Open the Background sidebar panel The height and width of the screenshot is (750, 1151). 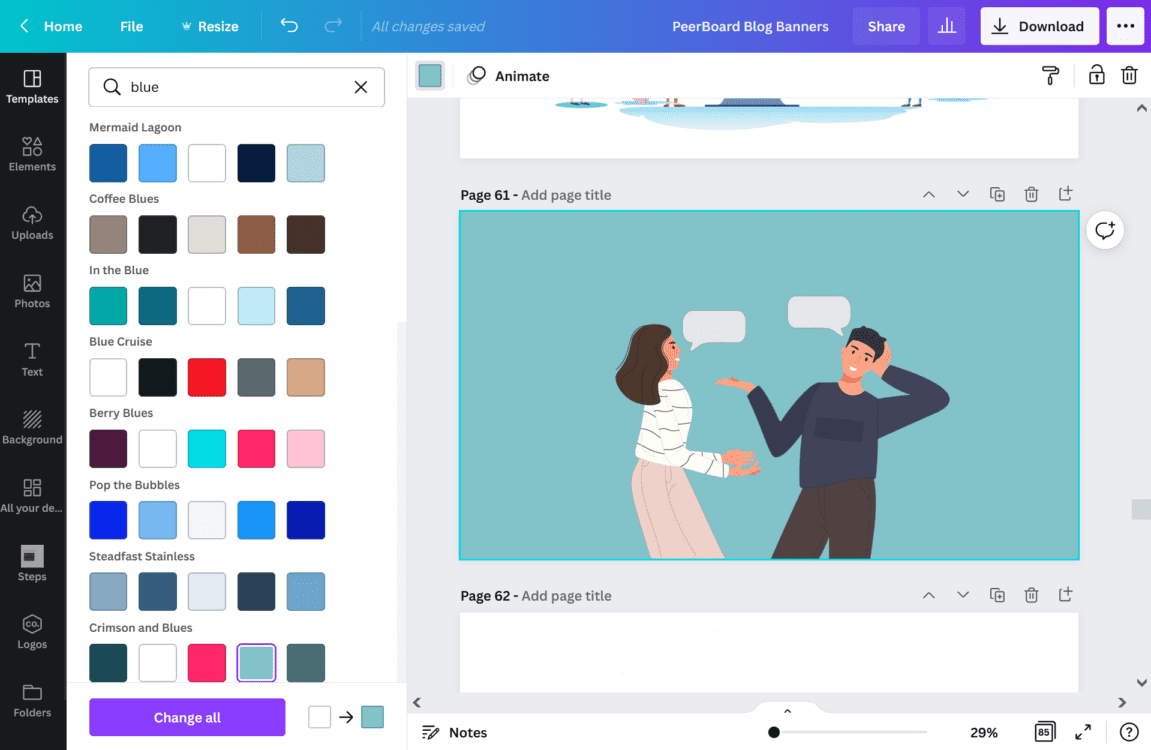pyautogui.click(x=32, y=428)
